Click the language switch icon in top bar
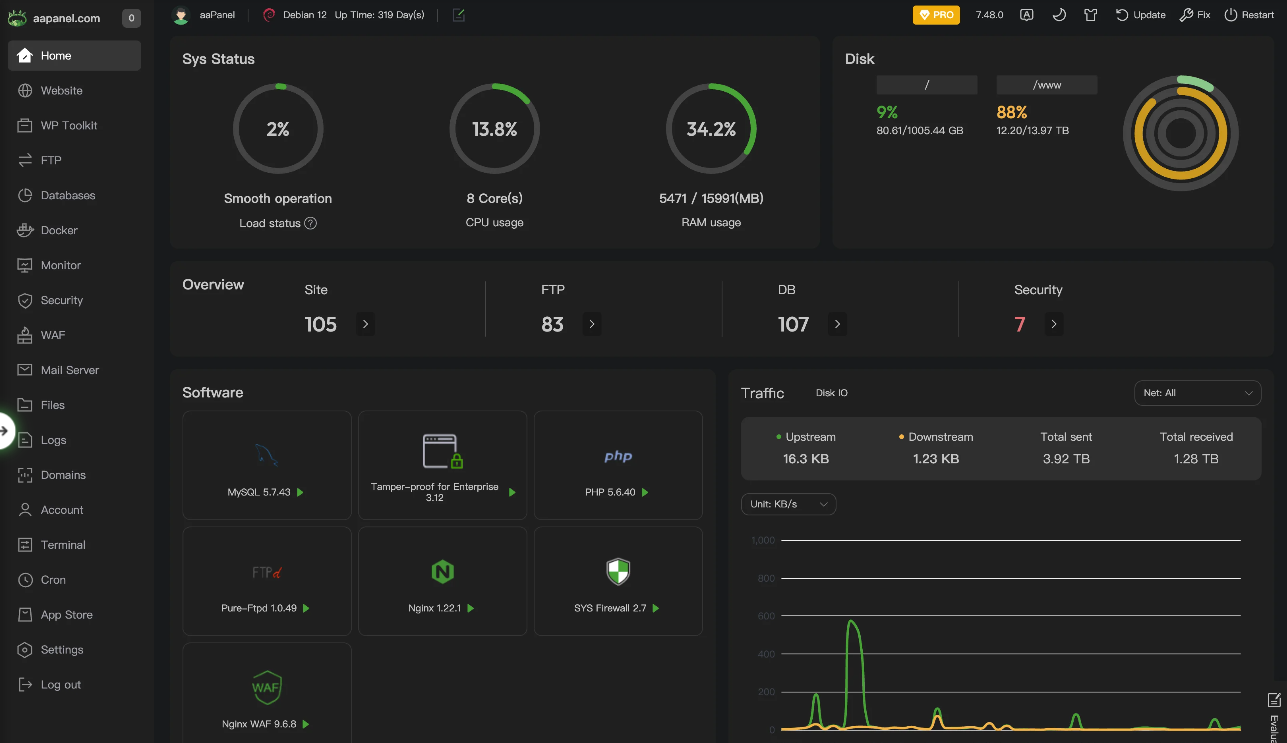This screenshot has height=743, width=1287. click(1026, 15)
